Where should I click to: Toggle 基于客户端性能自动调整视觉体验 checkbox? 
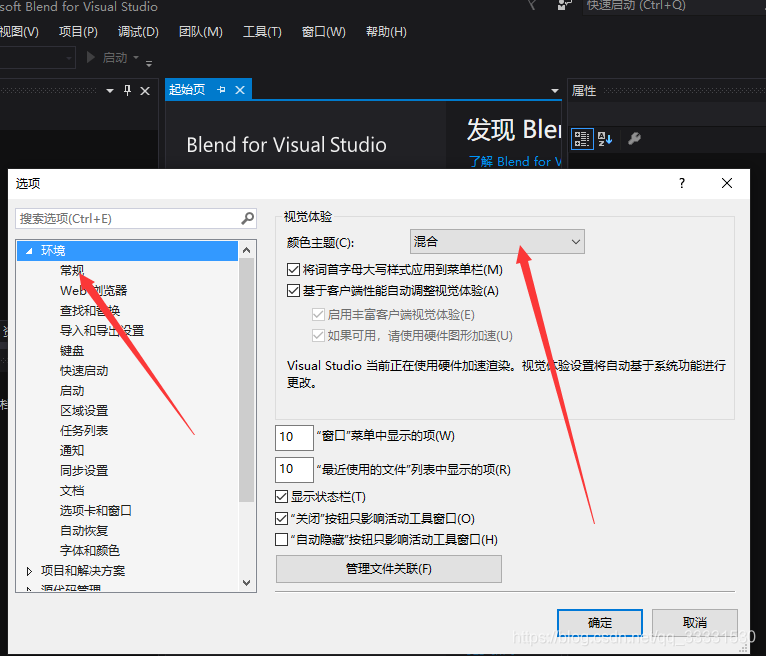(293, 291)
